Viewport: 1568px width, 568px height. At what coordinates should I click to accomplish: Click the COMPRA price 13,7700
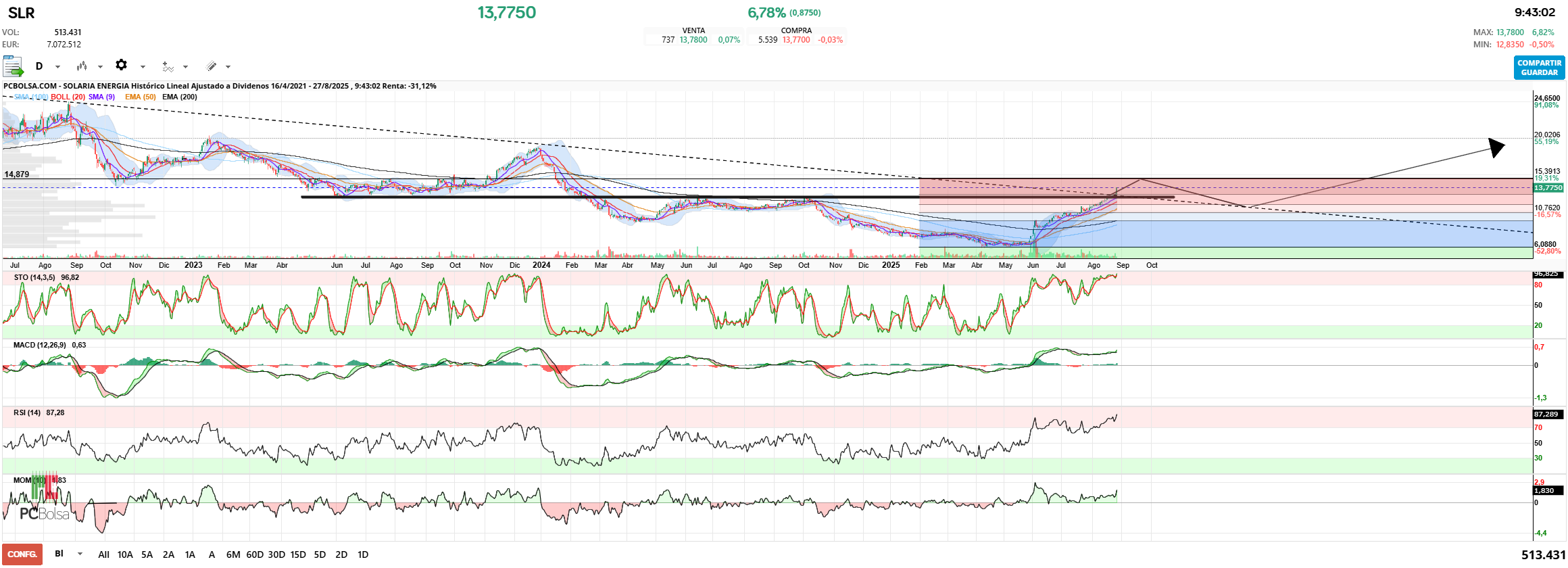pyautogui.click(x=796, y=40)
